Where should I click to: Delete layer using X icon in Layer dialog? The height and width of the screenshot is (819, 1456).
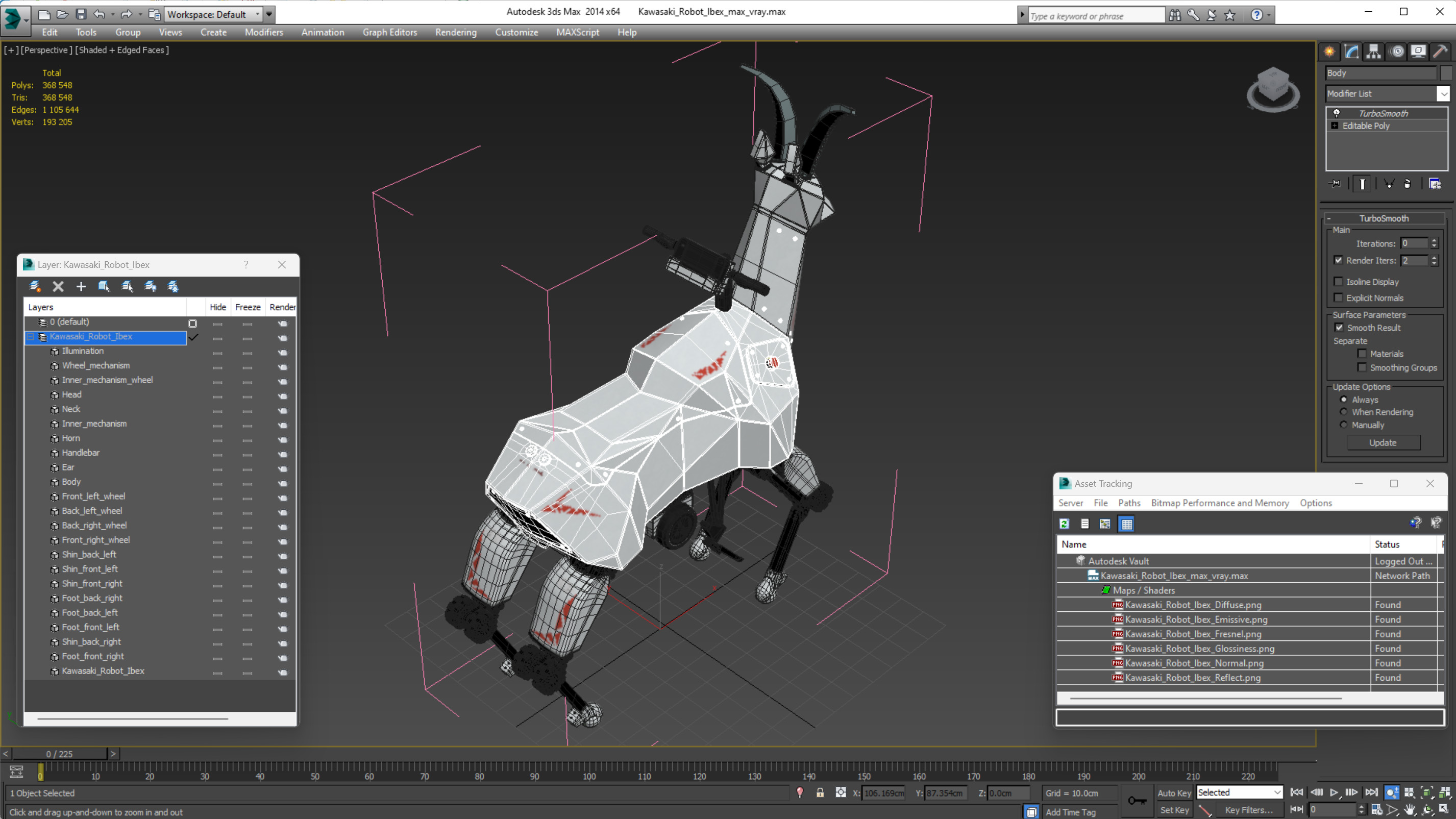58,287
